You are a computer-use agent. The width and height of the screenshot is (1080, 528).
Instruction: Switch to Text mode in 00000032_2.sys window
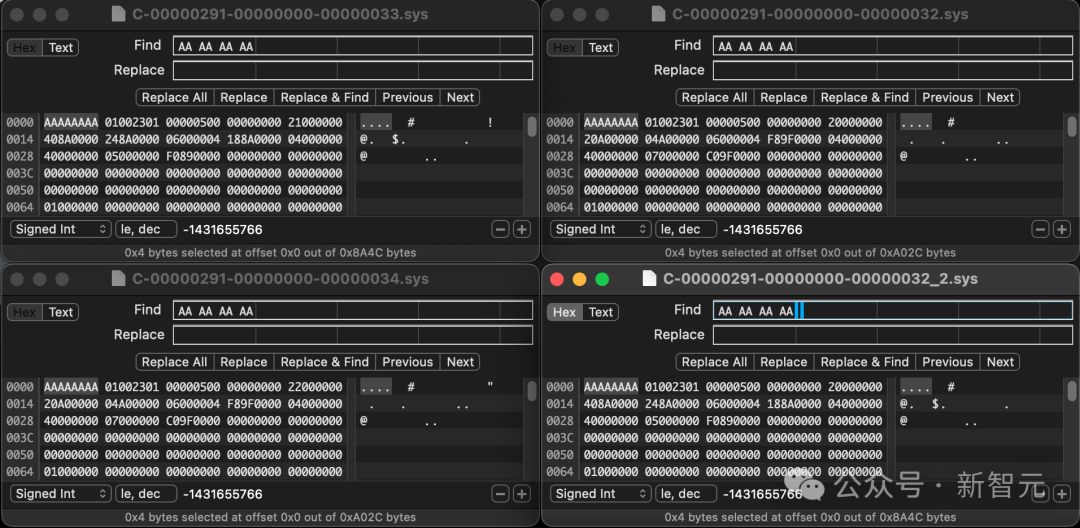click(601, 313)
